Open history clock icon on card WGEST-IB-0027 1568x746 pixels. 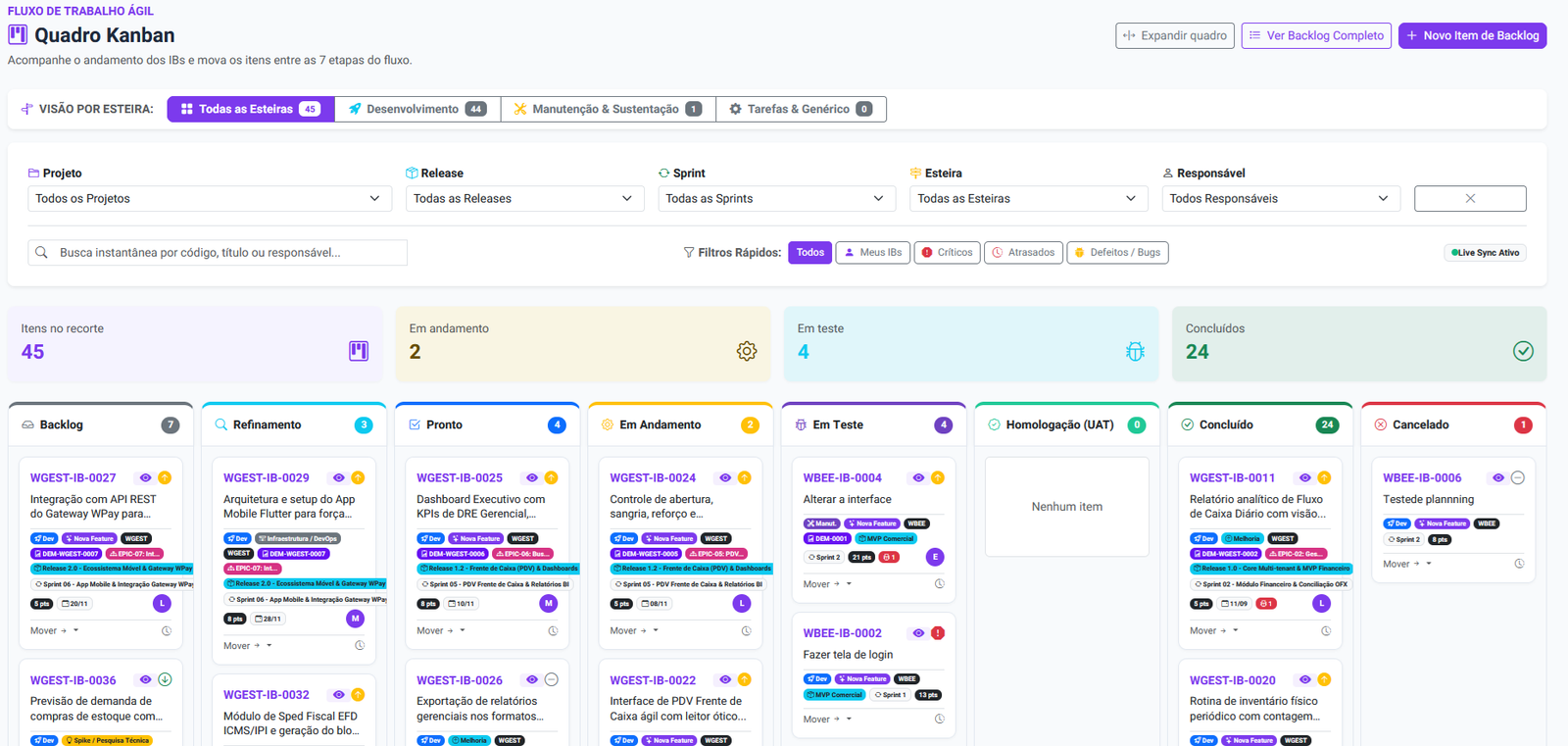167,631
